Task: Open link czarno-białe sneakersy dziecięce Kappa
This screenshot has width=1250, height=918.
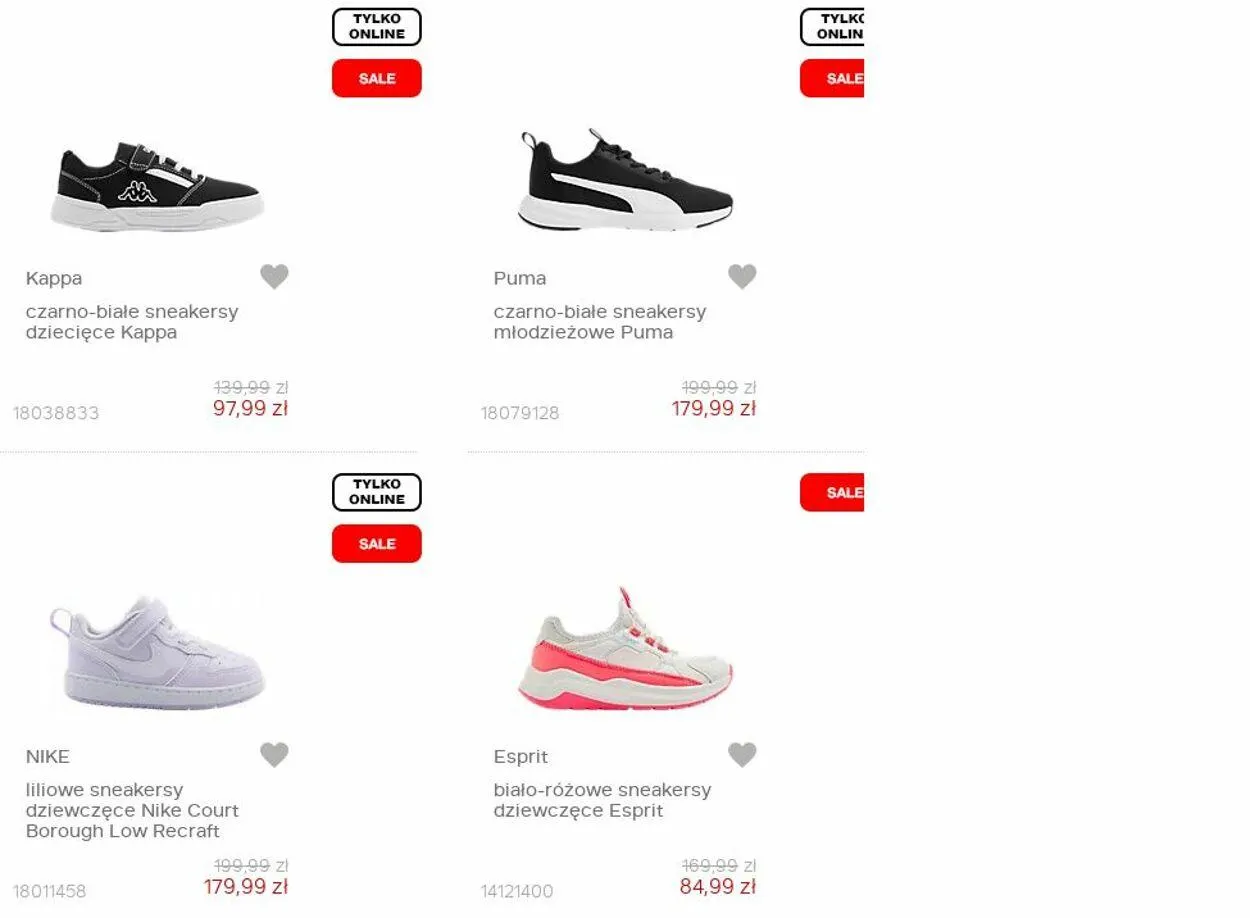Action: coord(132,322)
